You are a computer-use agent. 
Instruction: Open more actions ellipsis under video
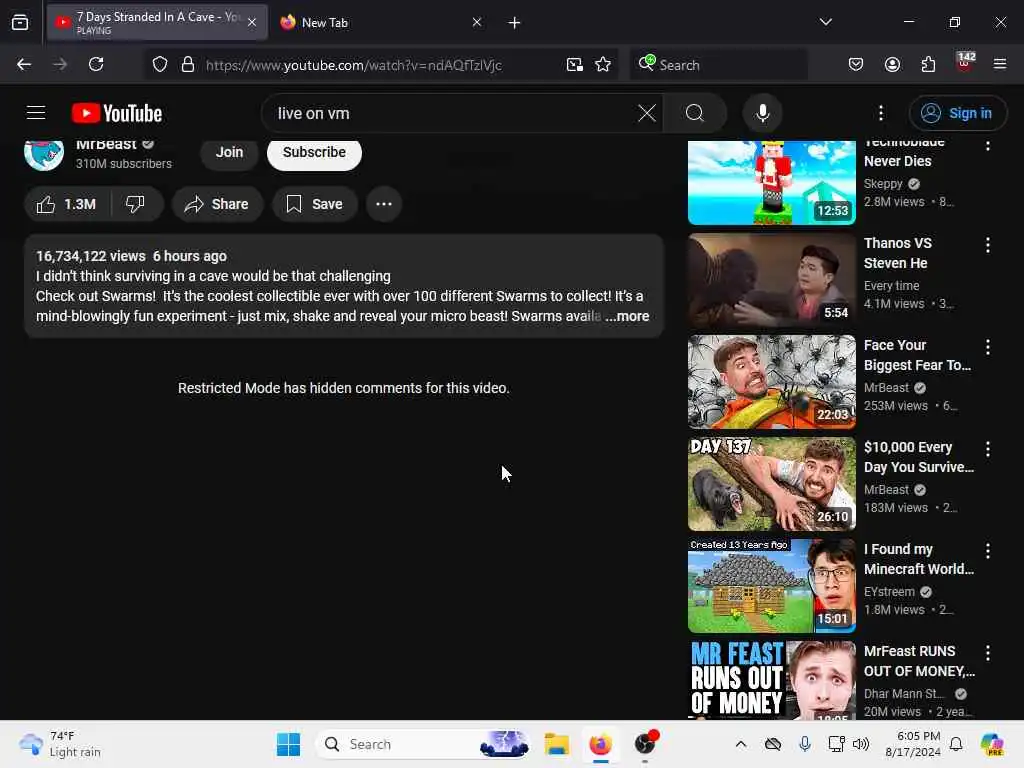tap(384, 204)
